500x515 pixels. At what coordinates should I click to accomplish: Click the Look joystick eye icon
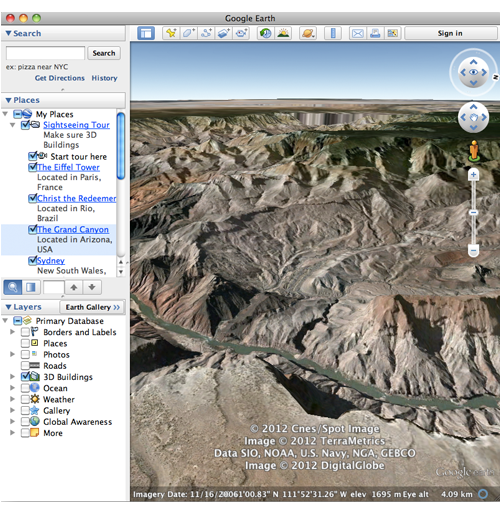[x=473, y=72]
